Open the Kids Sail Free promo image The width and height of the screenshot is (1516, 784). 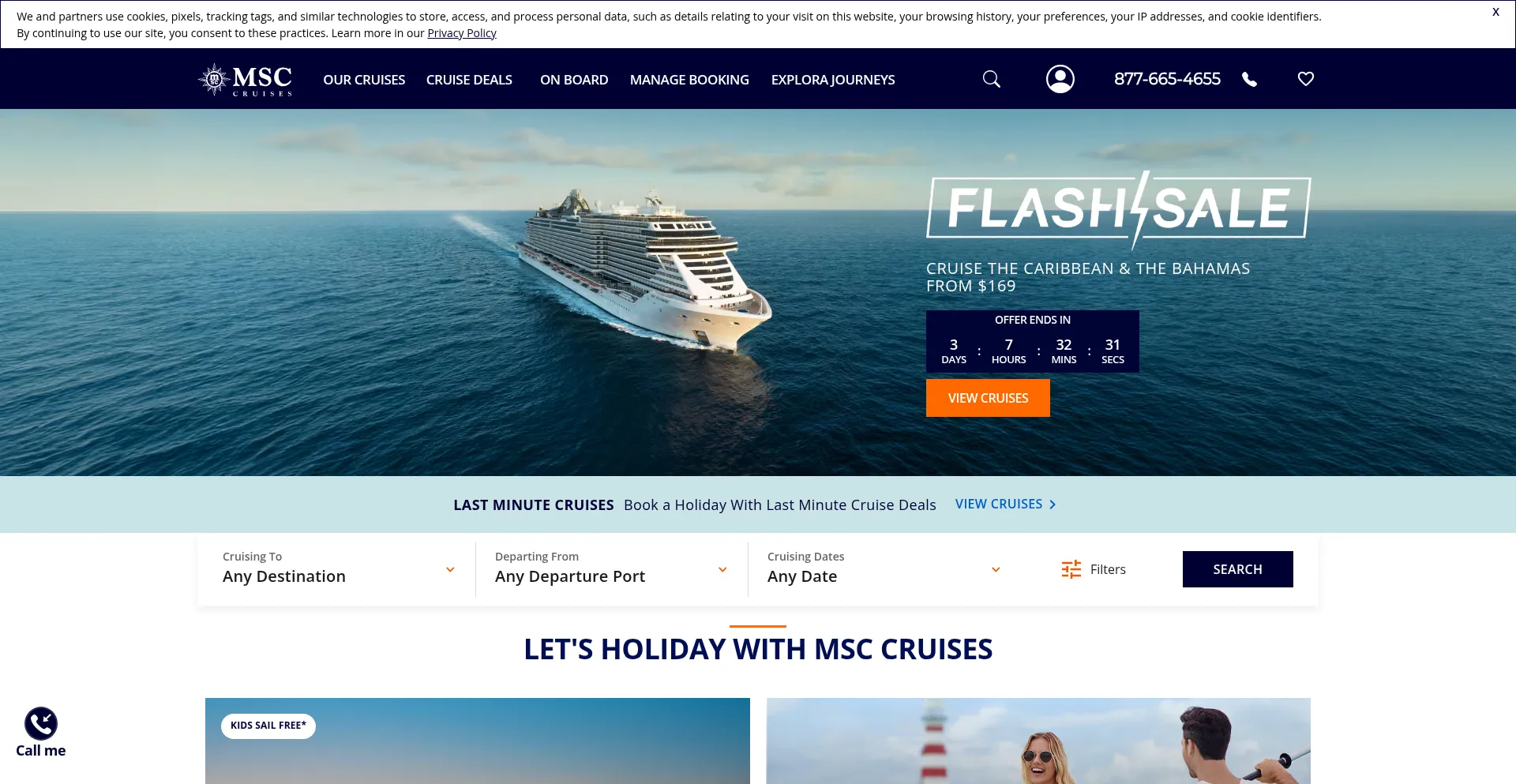click(478, 741)
